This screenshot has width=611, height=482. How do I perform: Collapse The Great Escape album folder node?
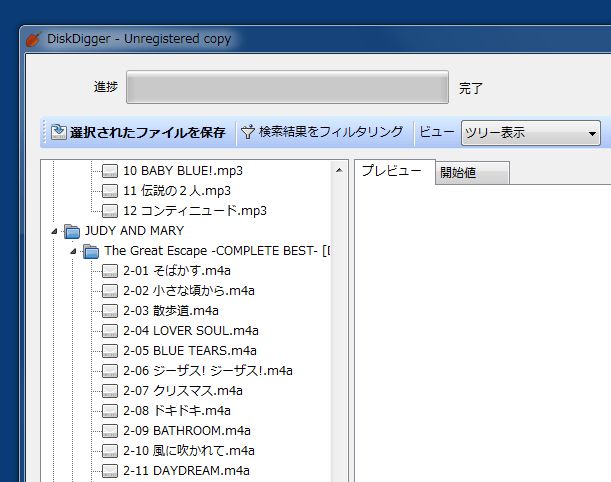(73, 251)
